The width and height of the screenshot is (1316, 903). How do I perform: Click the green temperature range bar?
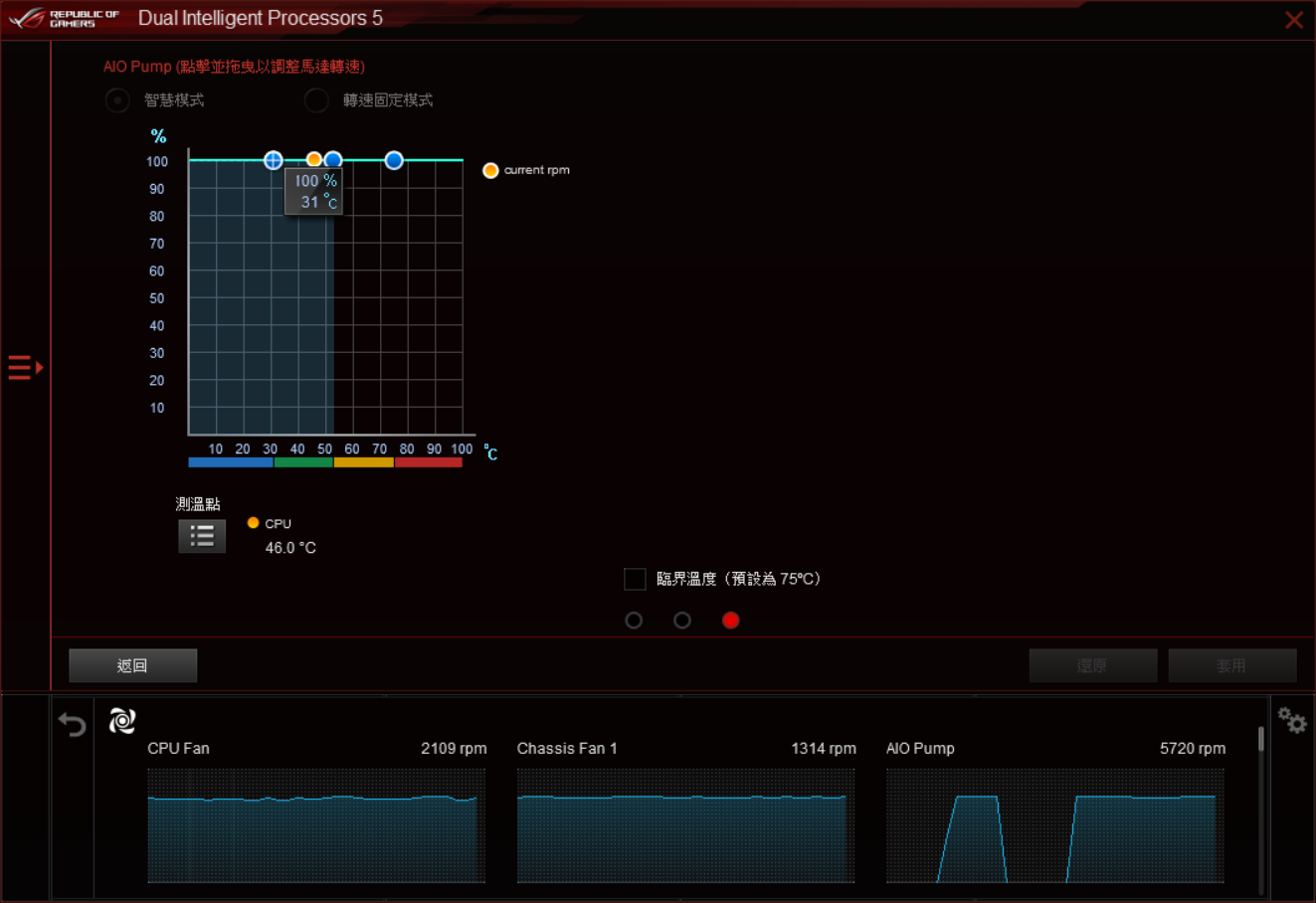tap(303, 462)
